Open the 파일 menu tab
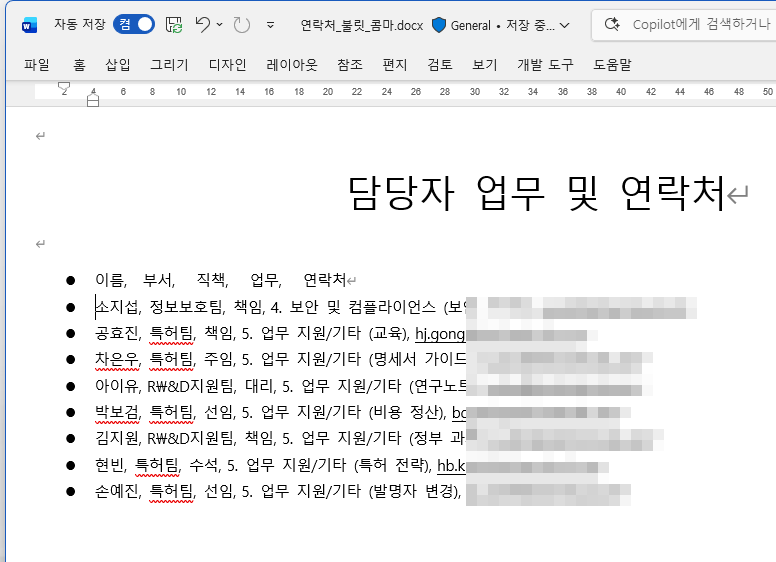The image size is (776, 562). (37, 65)
